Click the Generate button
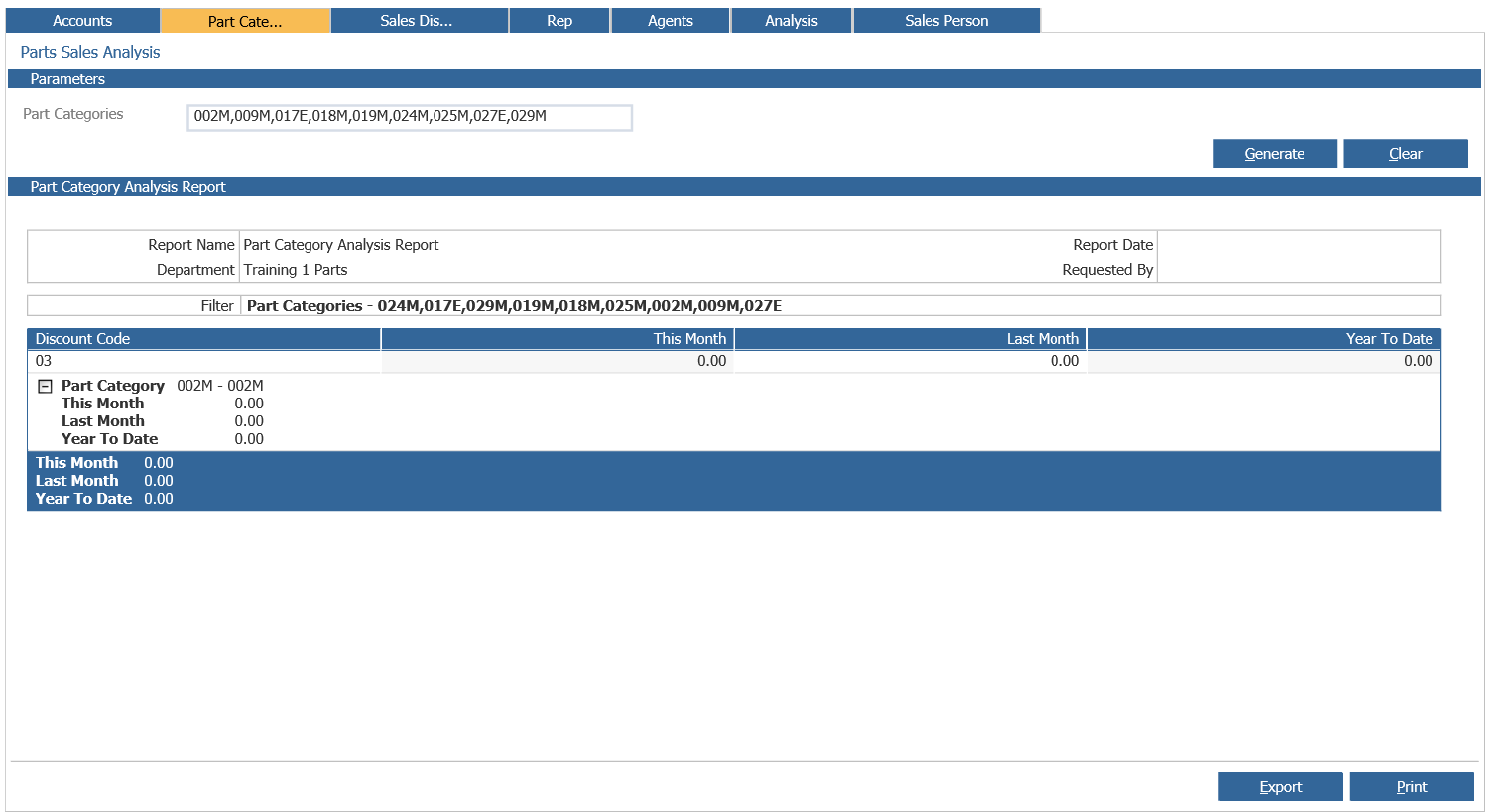1490x812 pixels. [x=1275, y=154]
